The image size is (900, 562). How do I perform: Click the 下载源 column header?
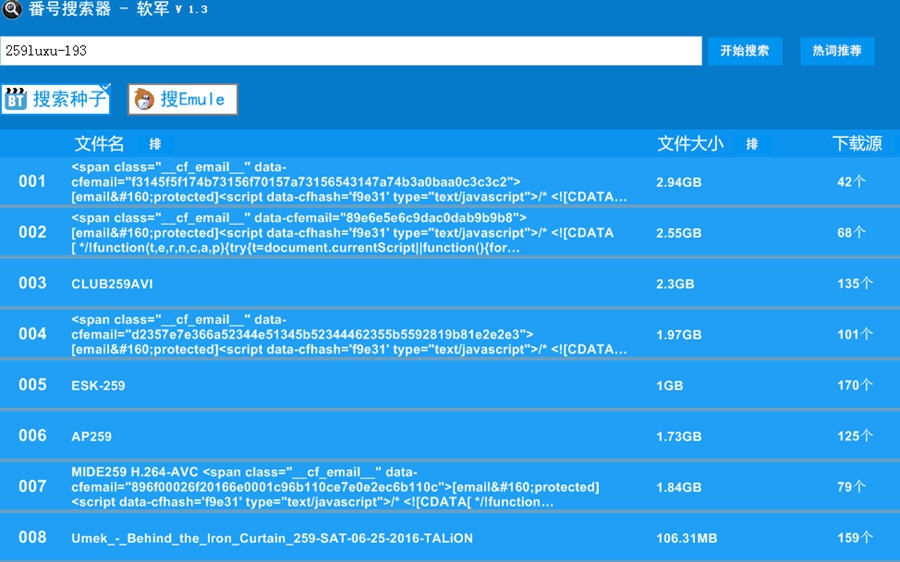point(857,144)
